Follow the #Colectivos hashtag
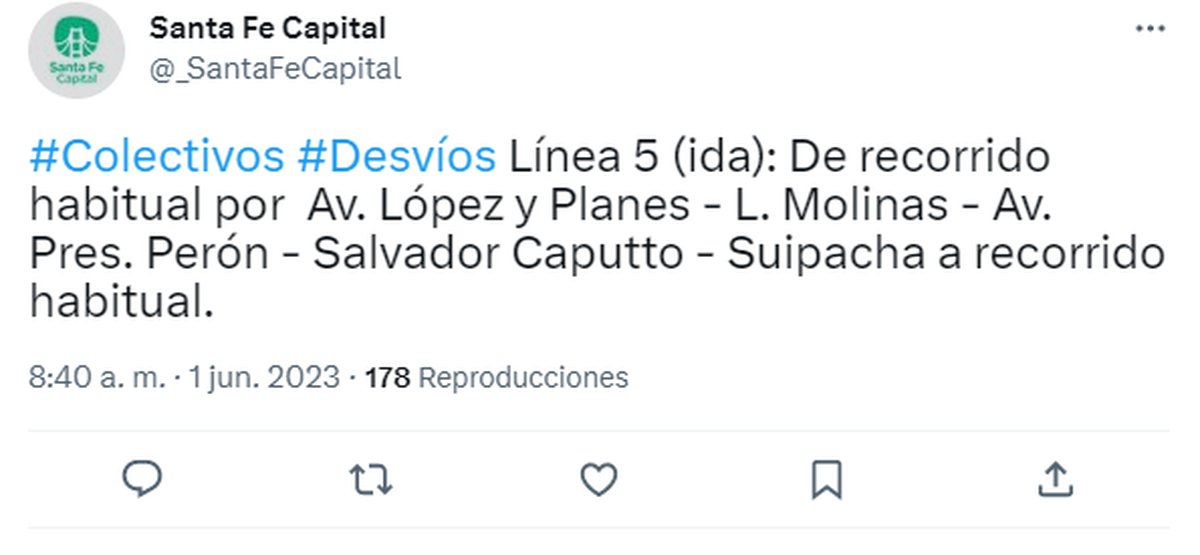1200x555 pixels. (157, 157)
